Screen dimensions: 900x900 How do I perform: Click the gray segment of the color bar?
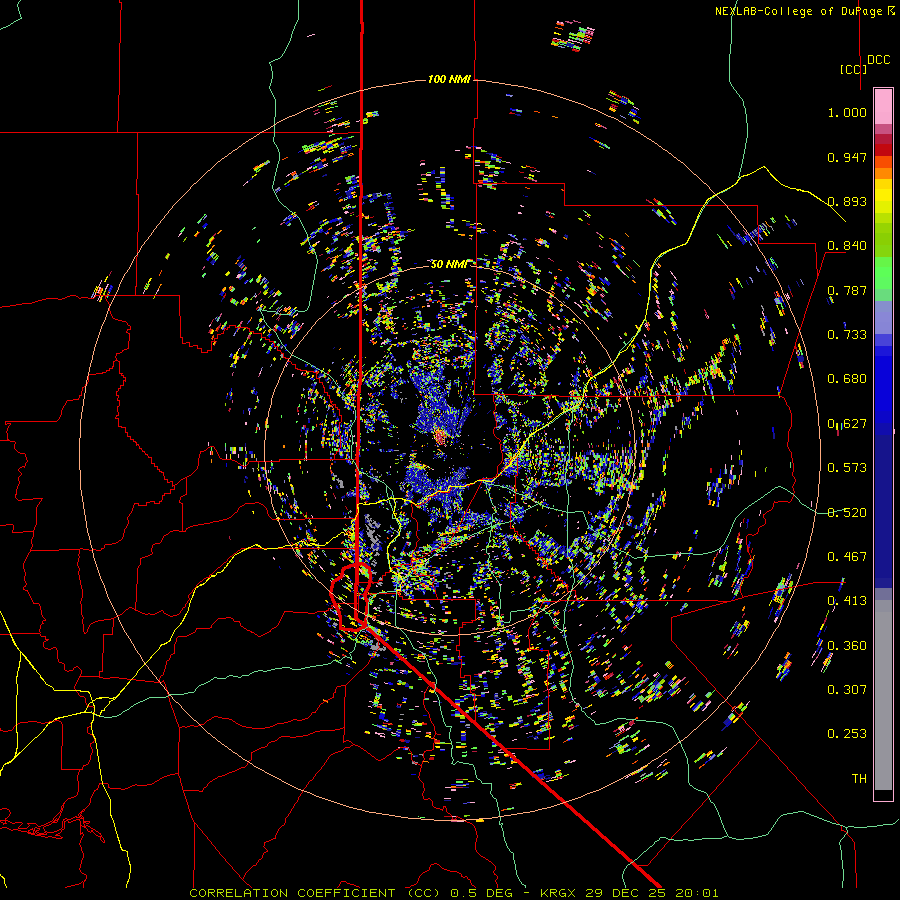[883, 695]
